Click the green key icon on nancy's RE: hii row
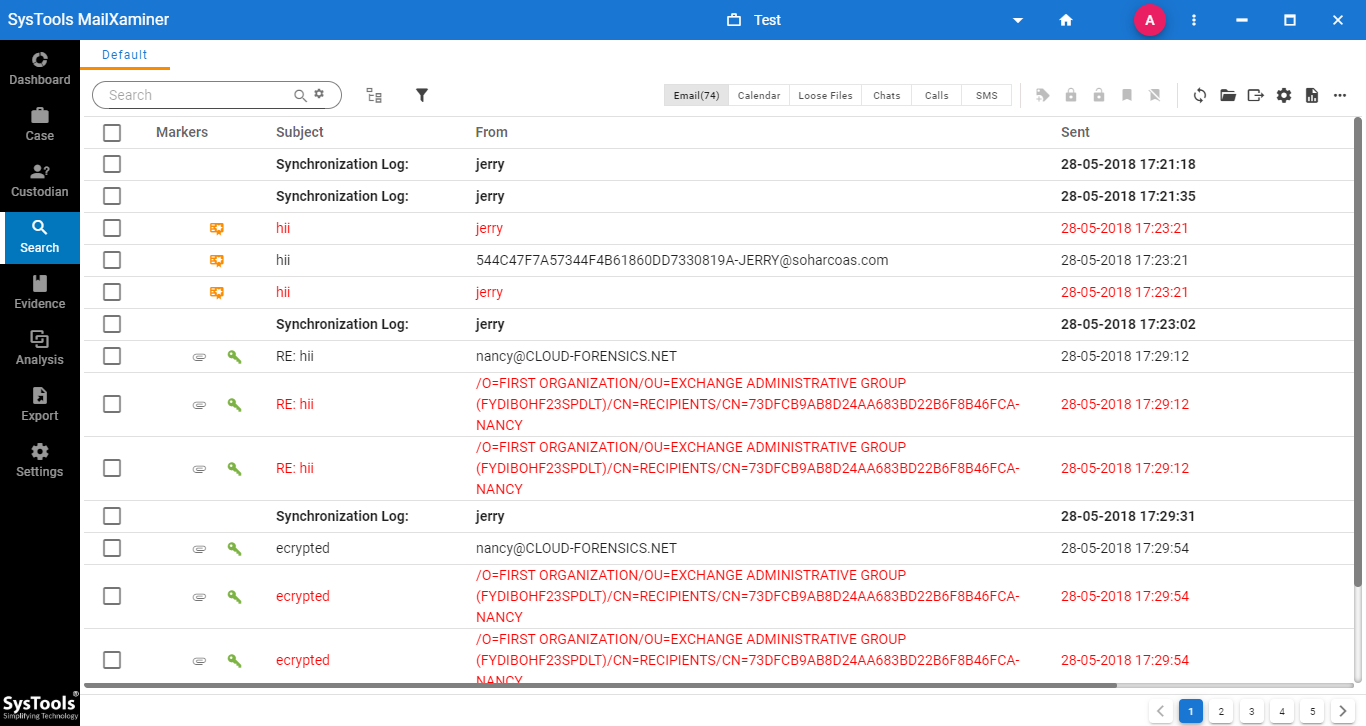This screenshot has height=726, width=1366. 235,356
